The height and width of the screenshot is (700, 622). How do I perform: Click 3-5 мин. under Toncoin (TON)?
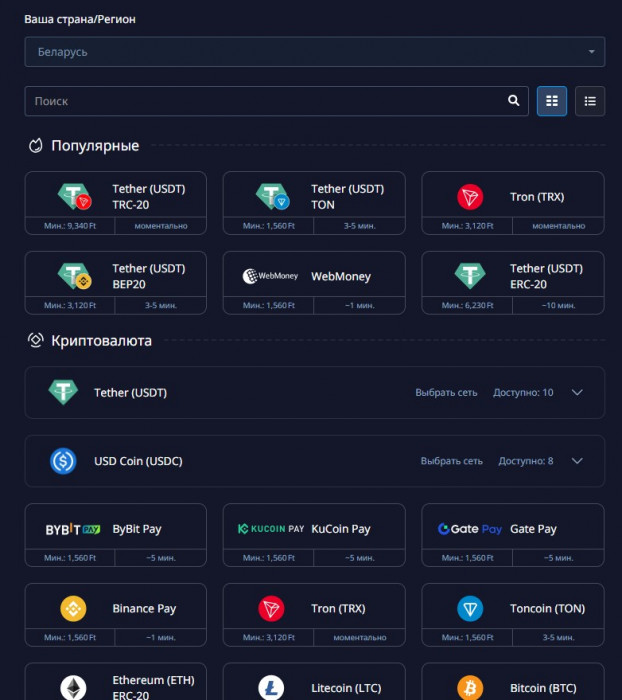pos(558,638)
